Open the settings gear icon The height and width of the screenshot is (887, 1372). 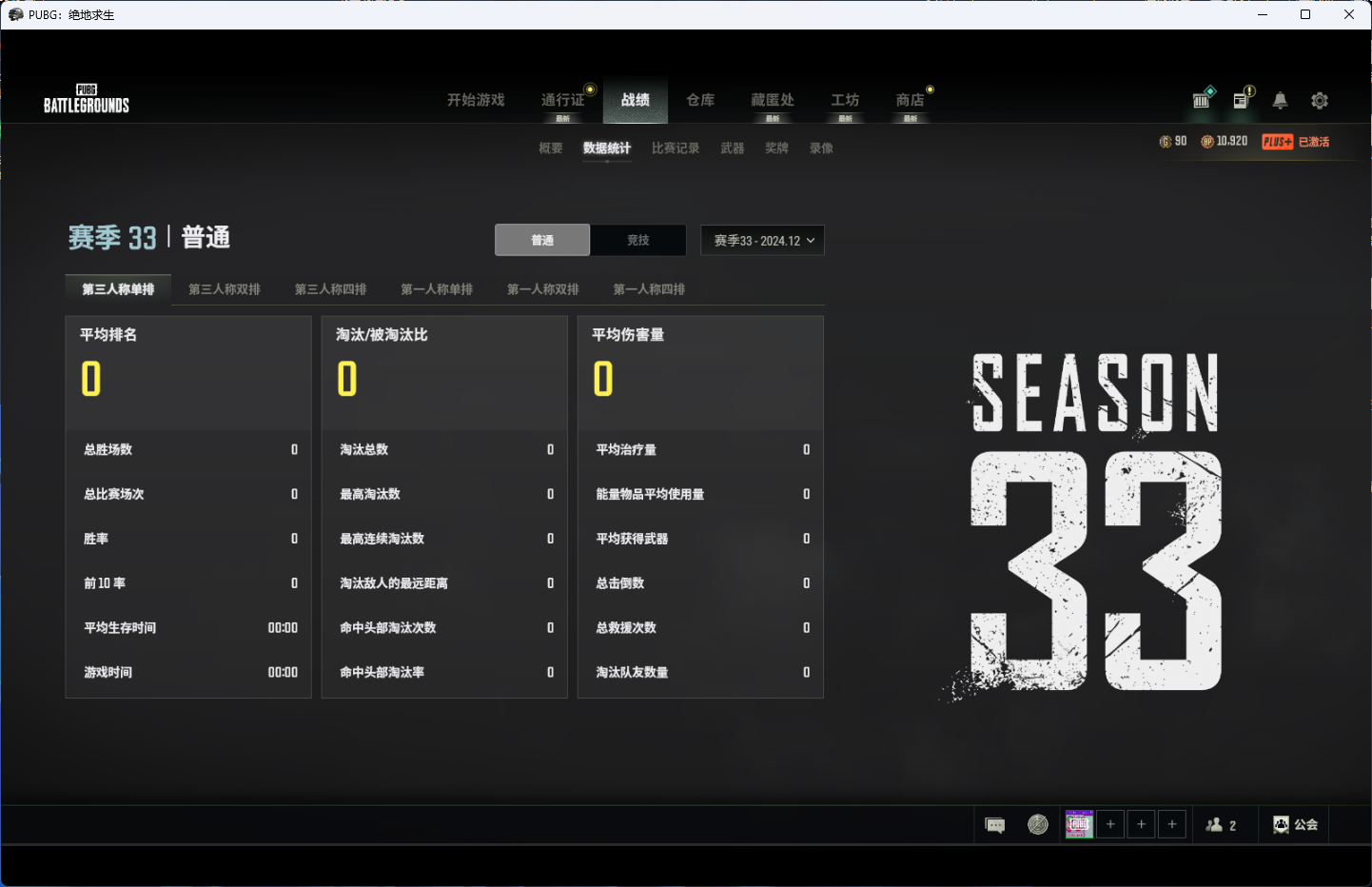1320,100
